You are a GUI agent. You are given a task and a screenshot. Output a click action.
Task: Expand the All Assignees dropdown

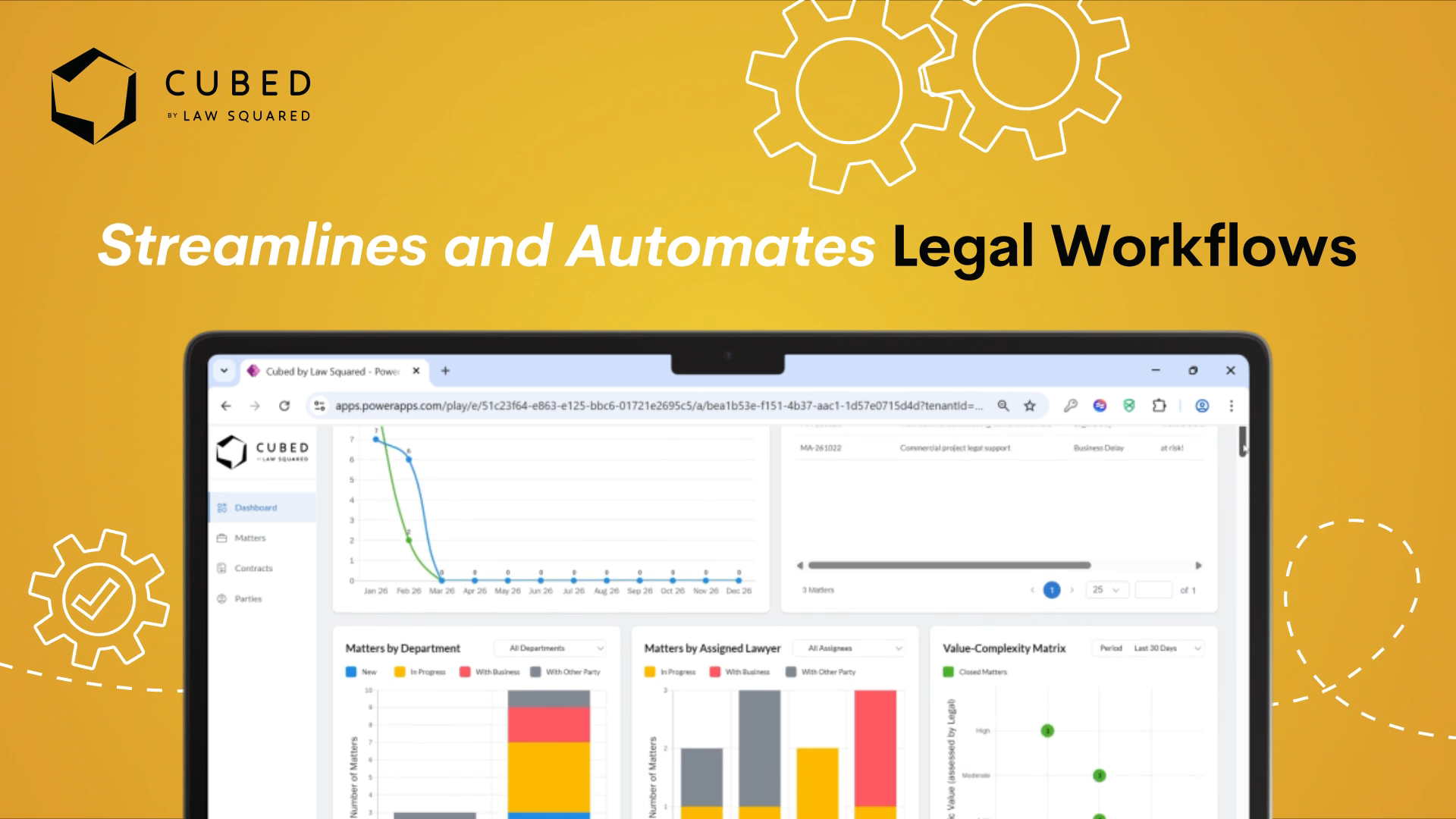tap(849, 648)
